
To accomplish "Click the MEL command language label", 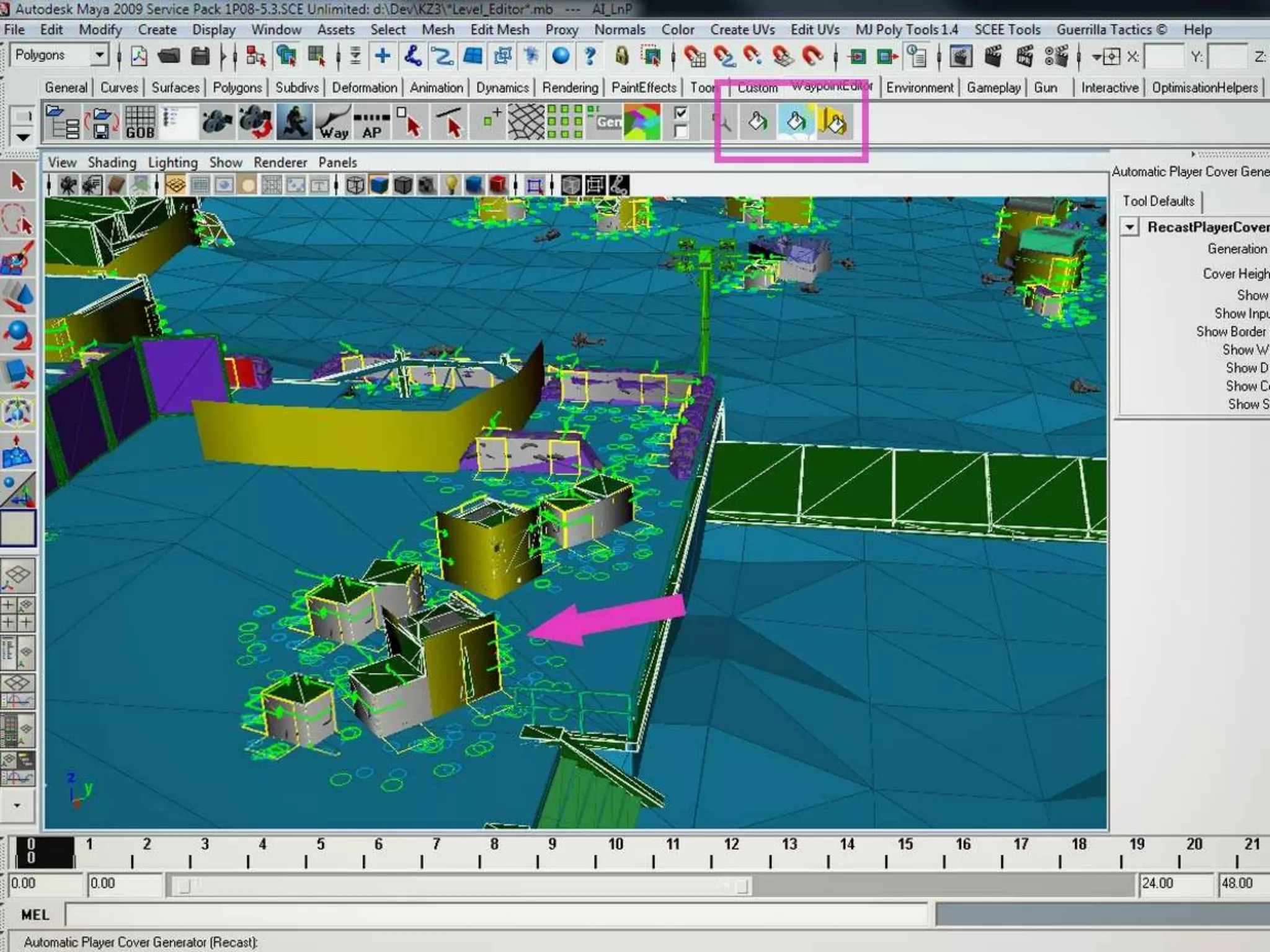I will pos(35,915).
